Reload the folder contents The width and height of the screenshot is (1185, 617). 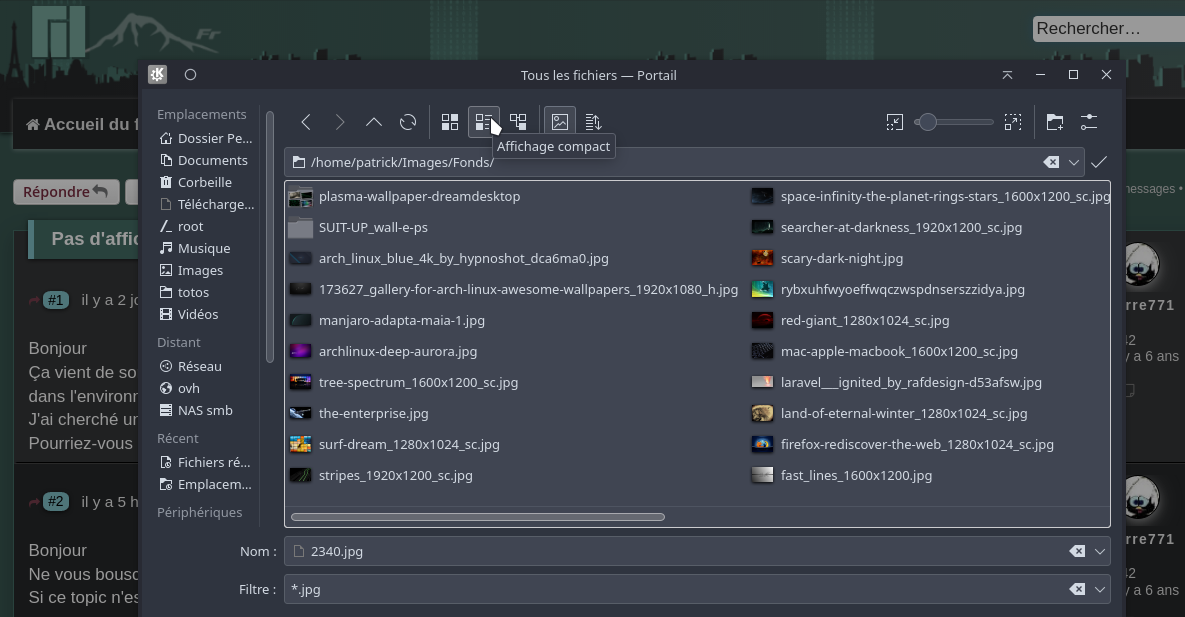(408, 122)
